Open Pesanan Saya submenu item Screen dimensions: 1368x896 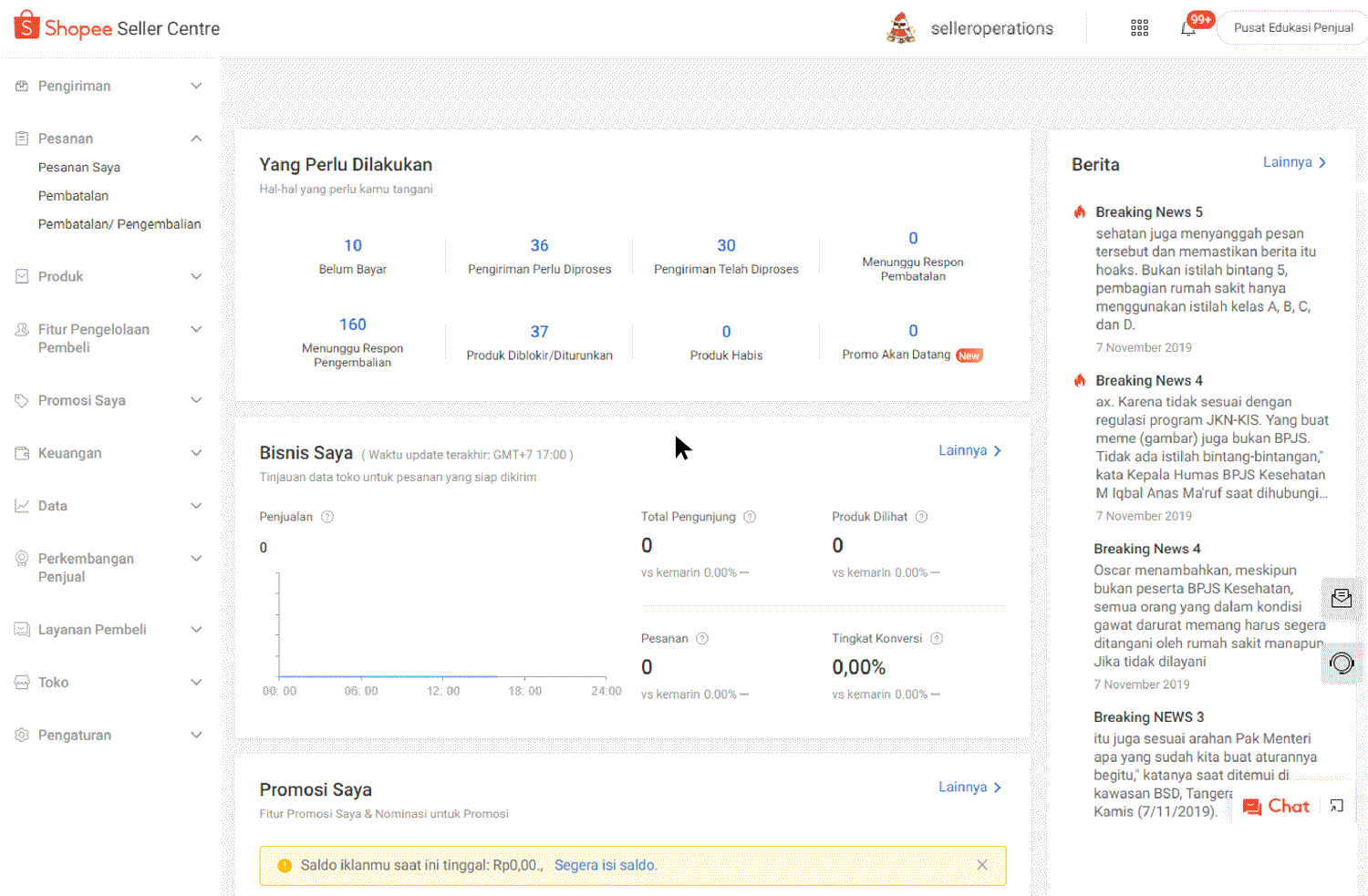pos(79,168)
